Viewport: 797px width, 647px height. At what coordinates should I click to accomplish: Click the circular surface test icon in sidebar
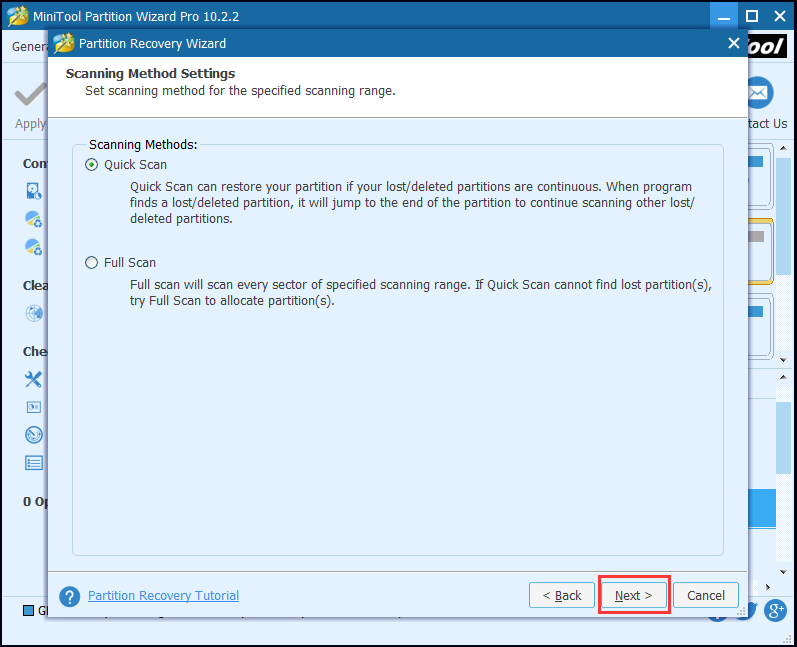coord(34,435)
